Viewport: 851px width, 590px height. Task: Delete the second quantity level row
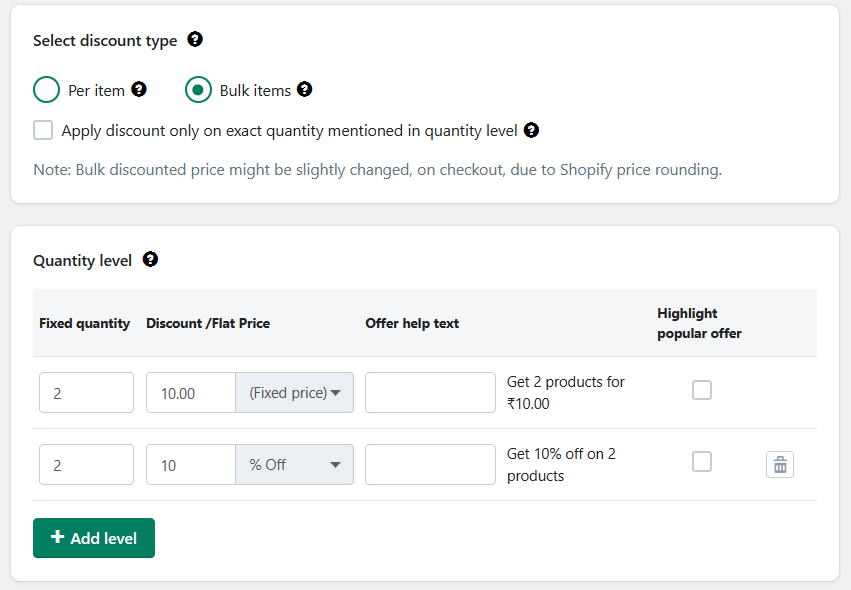(x=780, y=464)
